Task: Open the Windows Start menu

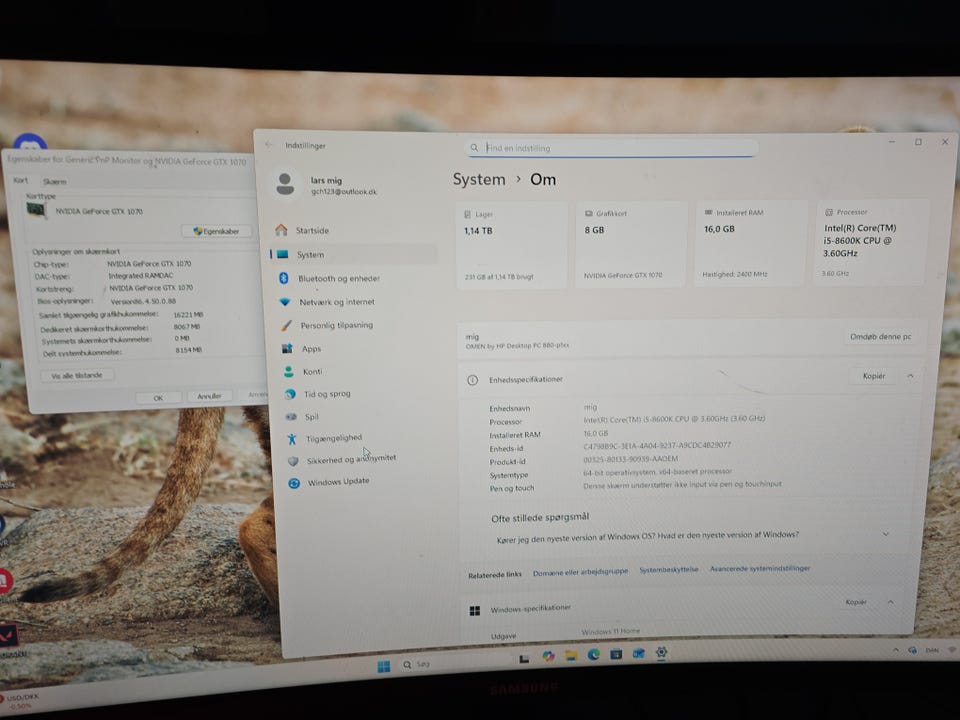Action: (384, 666)
